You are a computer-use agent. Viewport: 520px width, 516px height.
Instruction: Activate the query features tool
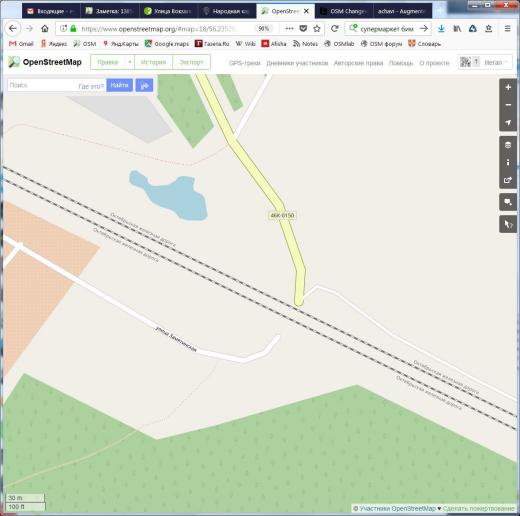[x=508, y=224]
